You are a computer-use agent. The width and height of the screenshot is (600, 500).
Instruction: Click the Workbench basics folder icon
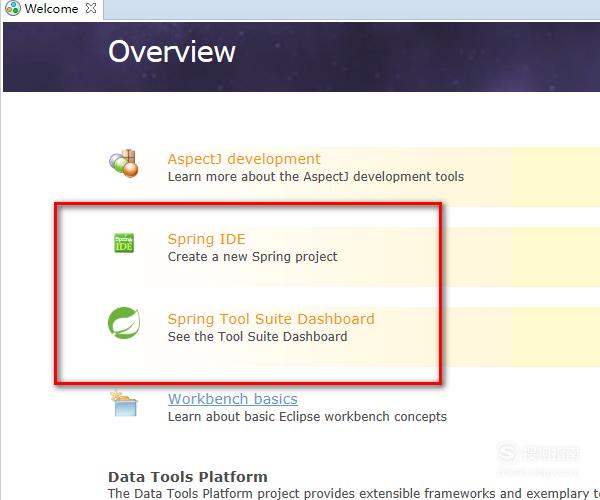click(x=124, y=403)
